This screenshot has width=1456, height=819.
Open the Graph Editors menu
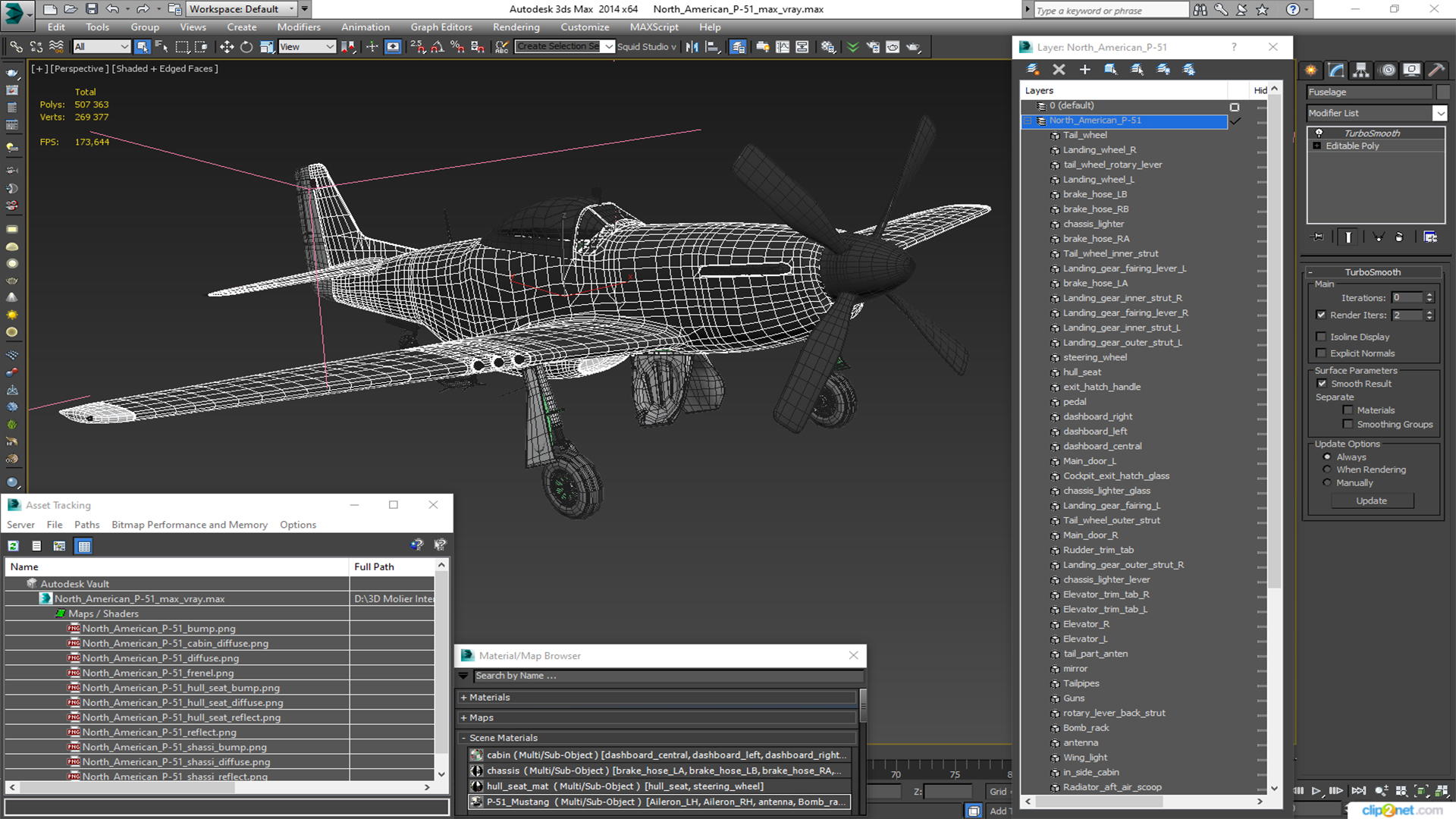tap(441, 27)
